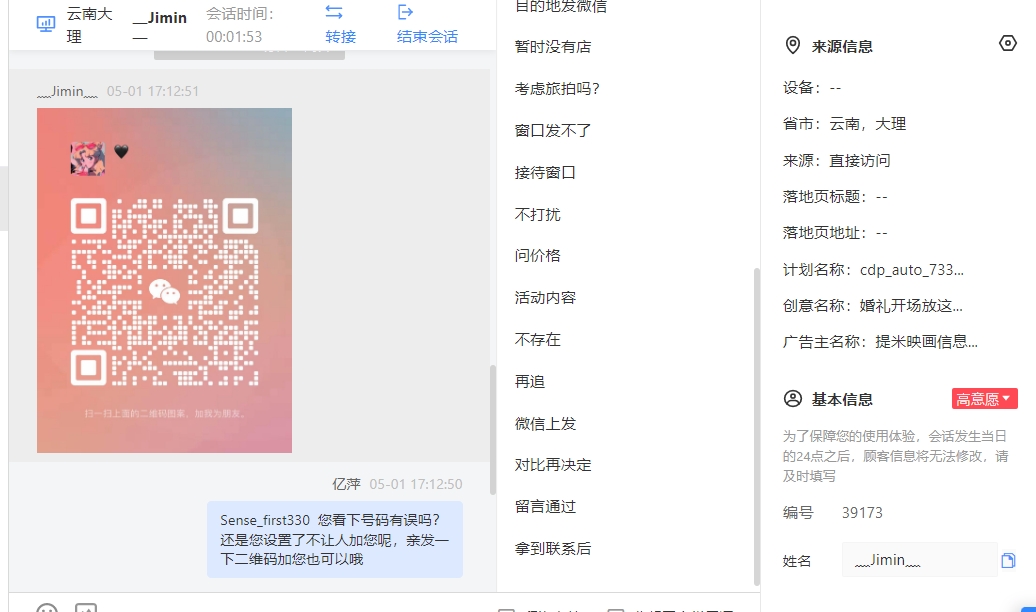
Task: Click the 转接 transfer arrows icon
Action: (x=334, y=12)
